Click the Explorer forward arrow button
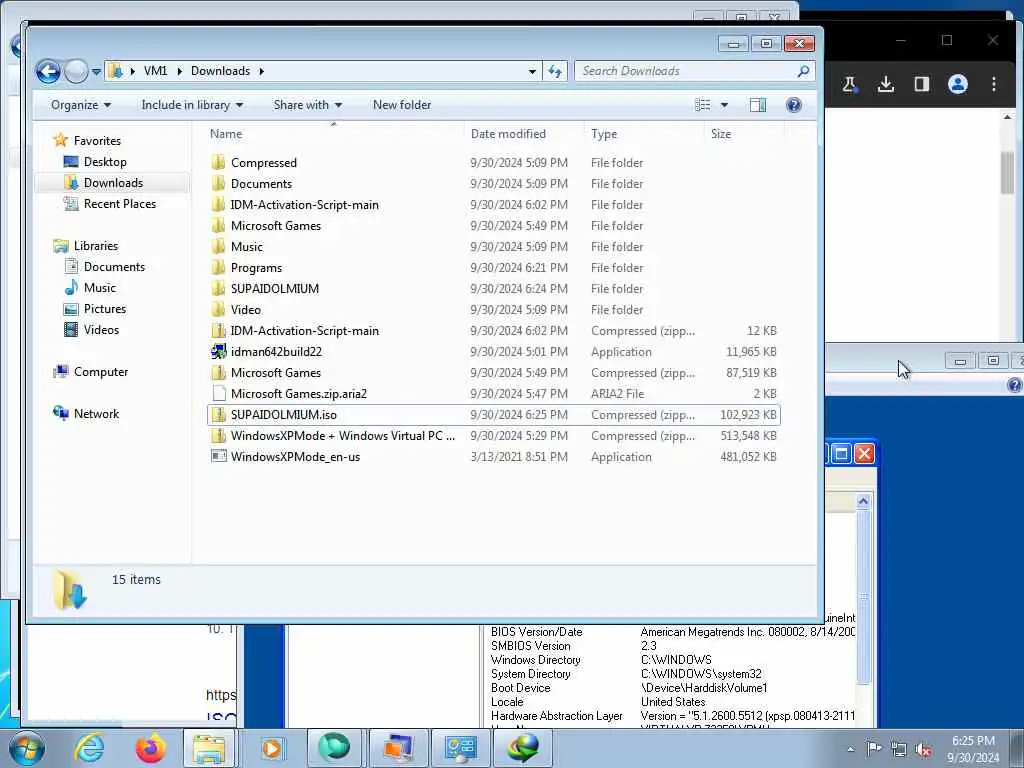Image resolution: width=1024 pixels, height=768 pixels. tap(76, 71)
